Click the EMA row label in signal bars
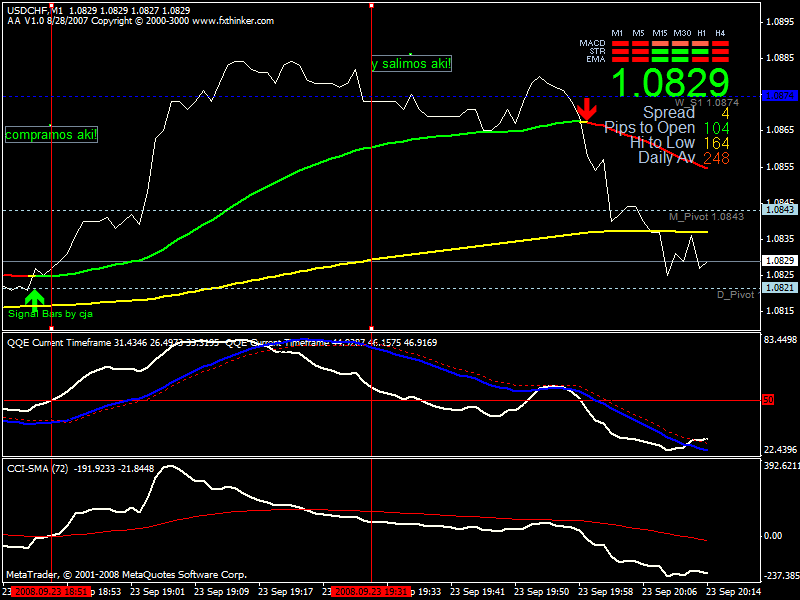Viewport: 800px width, 600px height. click(x=596, y=59)
